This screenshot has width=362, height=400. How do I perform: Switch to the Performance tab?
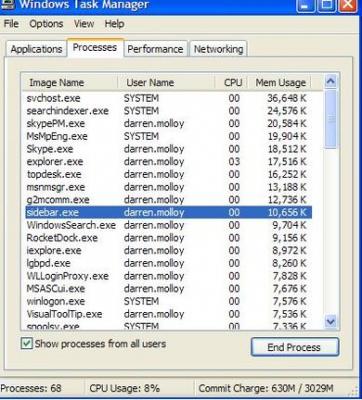point(155,49)
